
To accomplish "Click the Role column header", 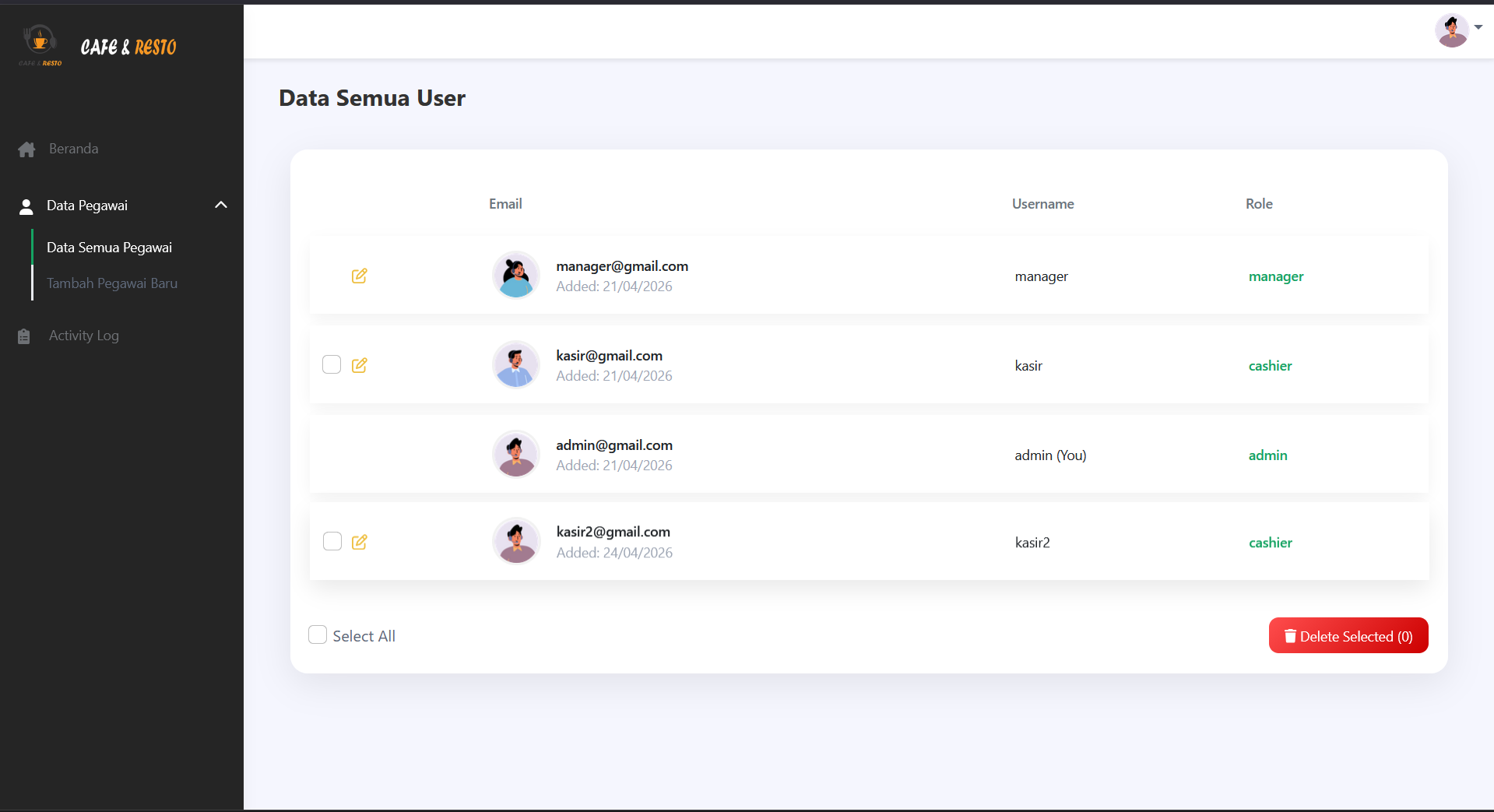I will click(x=1259, y=204).
